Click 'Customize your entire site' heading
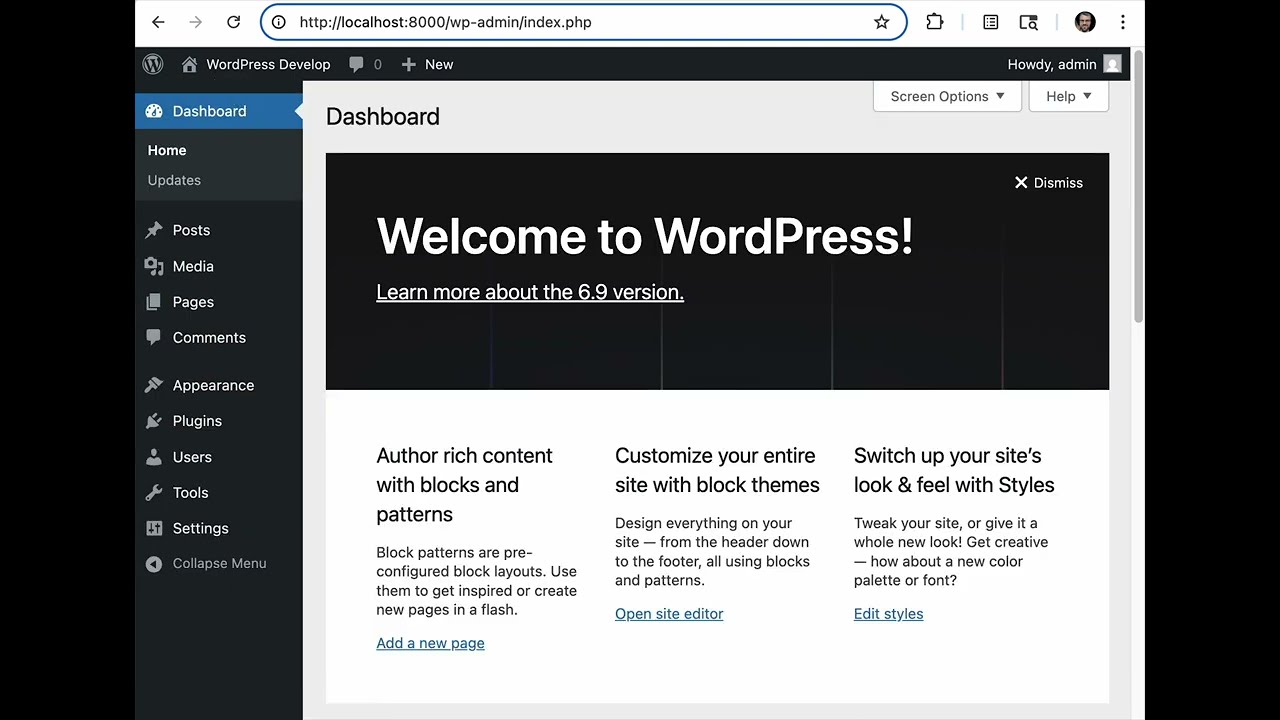 tap(717, 470)
